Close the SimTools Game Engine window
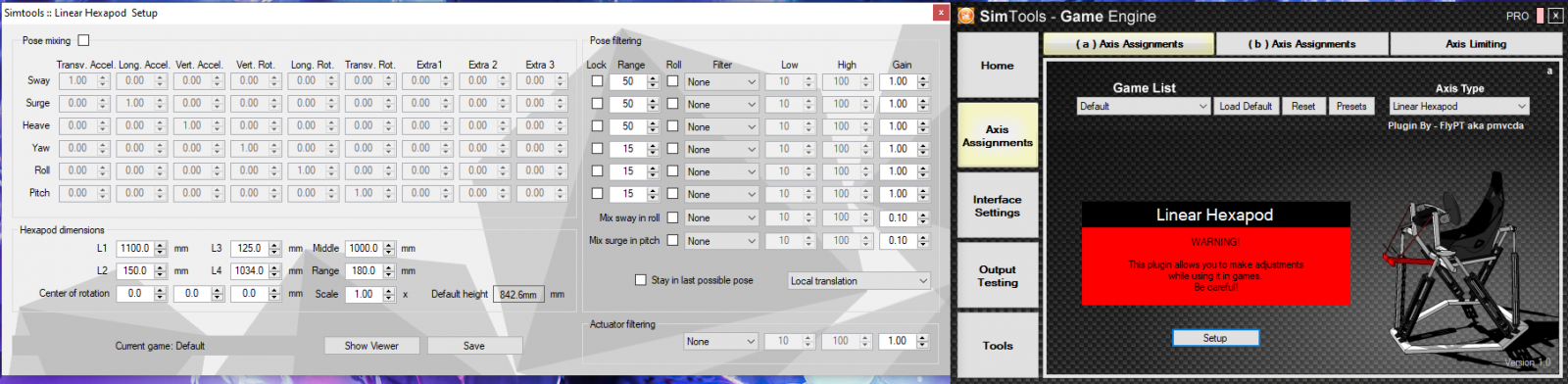Screen dimensions: 1568x384 (x=1555, y=16)
